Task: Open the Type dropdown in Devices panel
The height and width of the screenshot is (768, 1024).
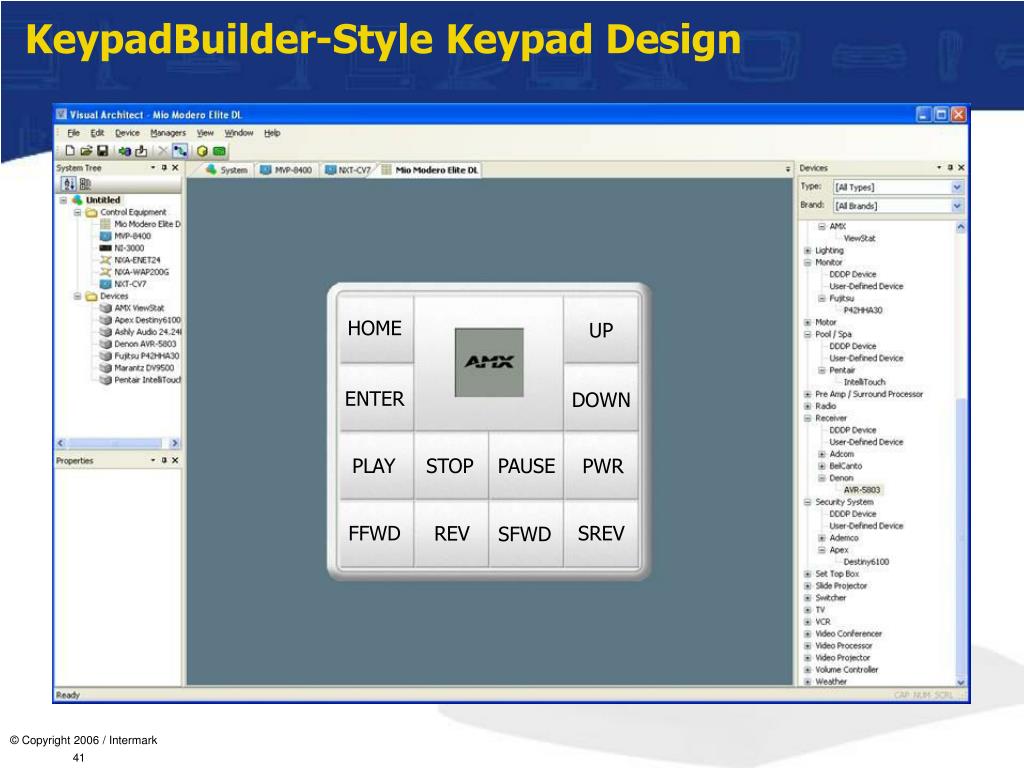Action: [957, 187]
